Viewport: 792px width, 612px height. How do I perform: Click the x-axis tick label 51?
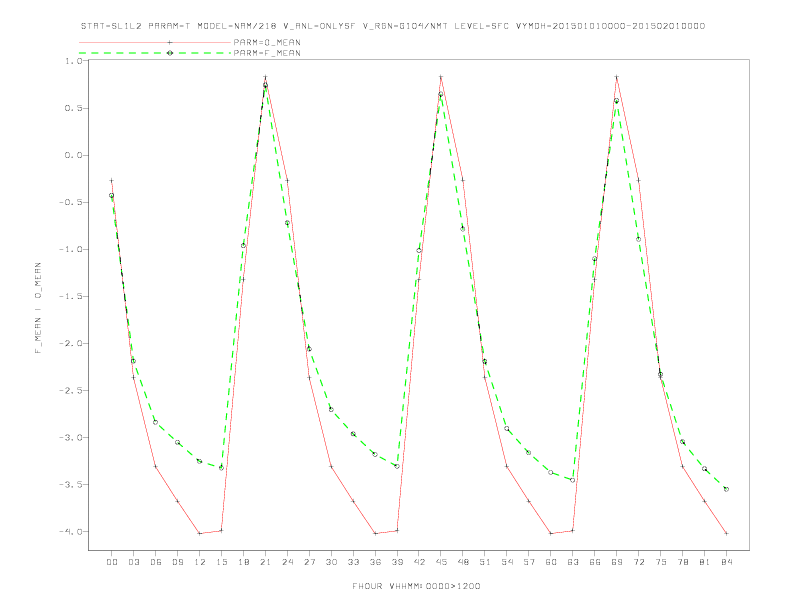coord(485,562)
